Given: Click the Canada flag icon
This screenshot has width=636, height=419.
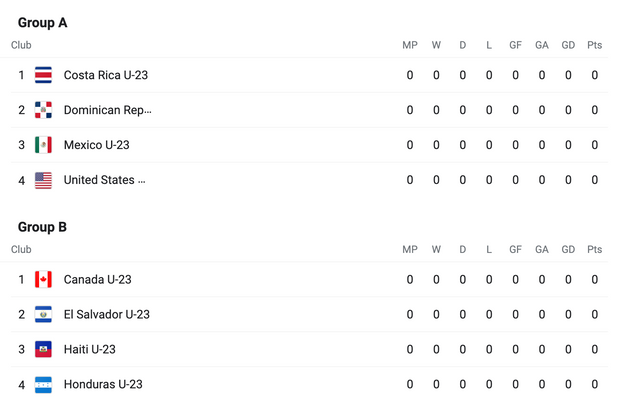Looking at the screenshot, I should (43, 280).
